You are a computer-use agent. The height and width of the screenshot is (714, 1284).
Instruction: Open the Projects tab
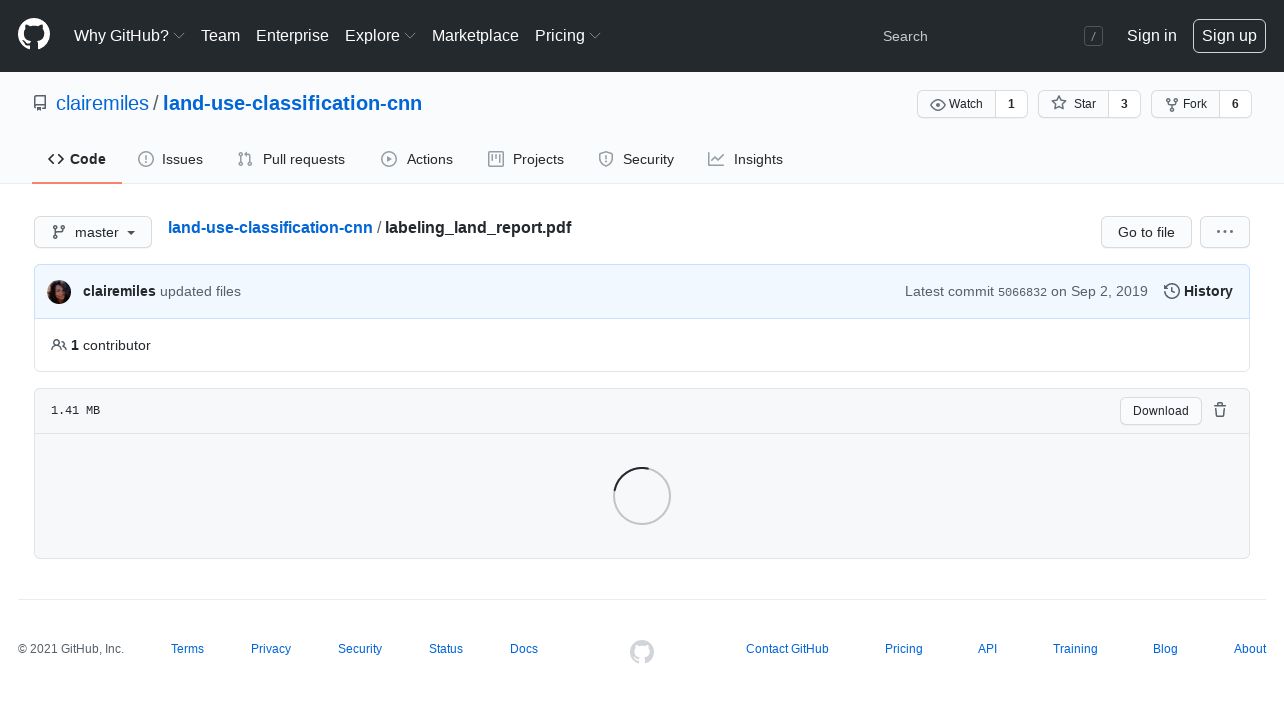(x=526, y=159)
